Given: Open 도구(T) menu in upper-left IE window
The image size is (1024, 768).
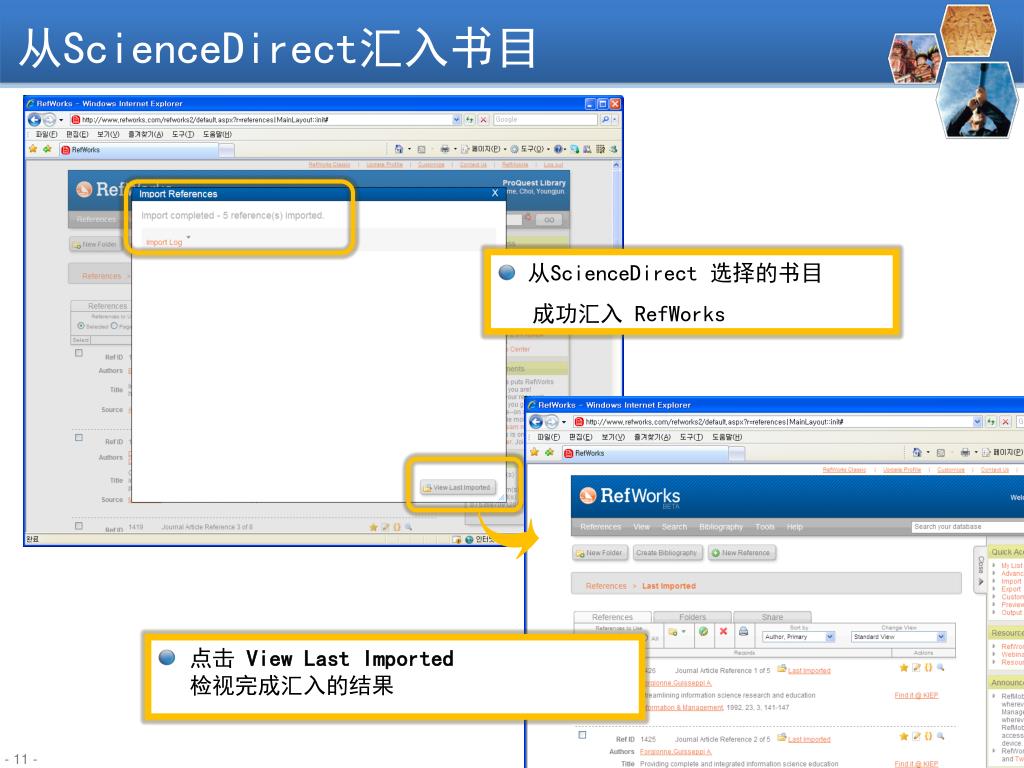Looking at the screenshot, I should pos(183,134).
